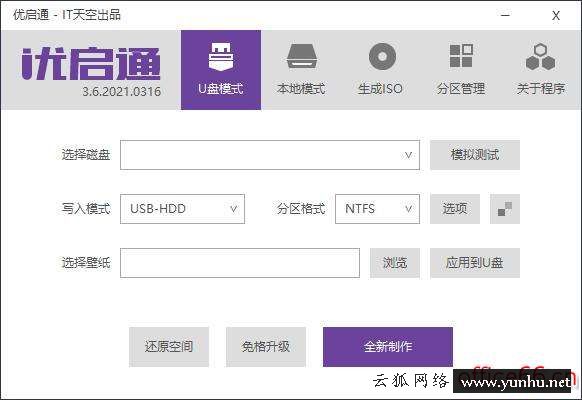The height and width of the screenshot is (400, 582).
Task: Click the 免格升级 button
Action: [266, 347]
